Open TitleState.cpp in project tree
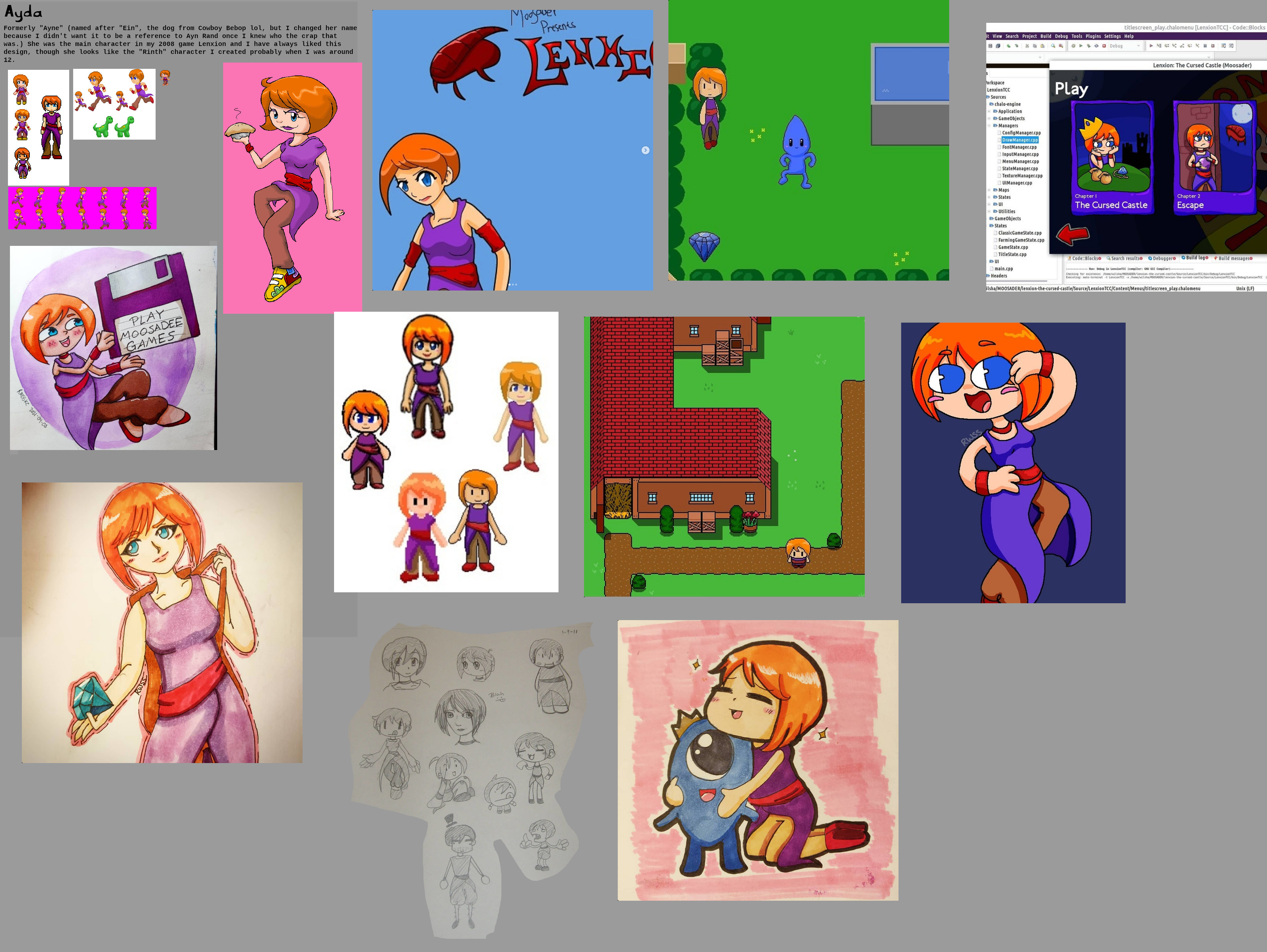This screenshot has height=952, width=1267. pyautogui.click(x=1012, y=254)
